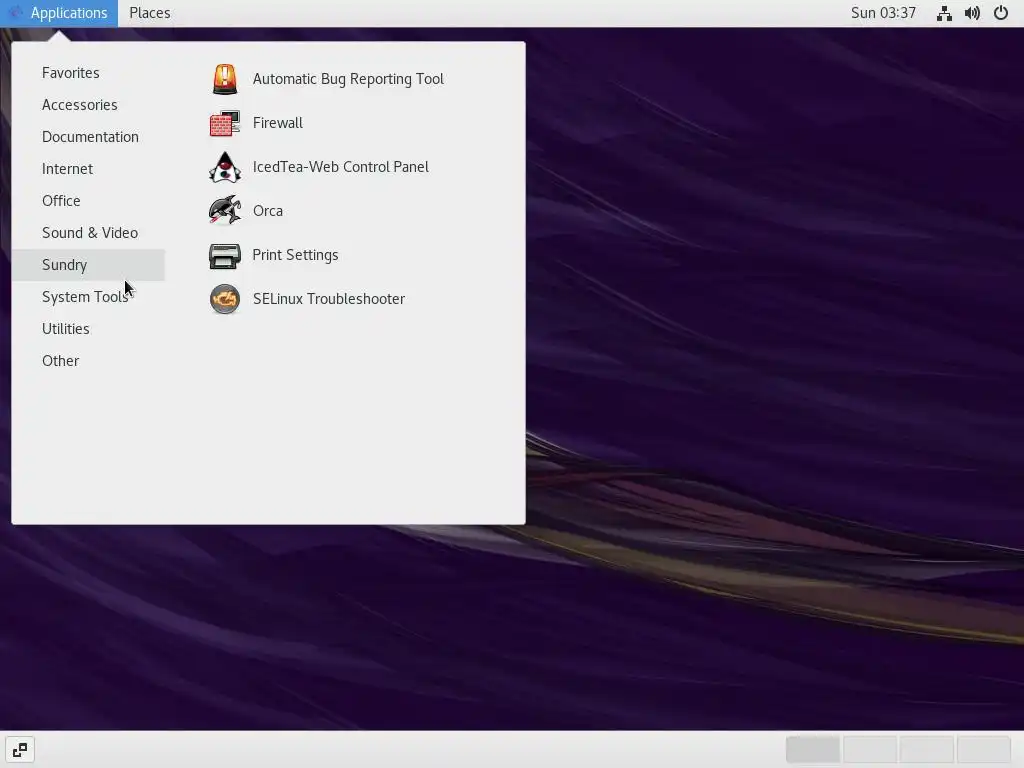
Task: Switch to the fourth workspace in the pager
Action: click(x=984, y=750)
